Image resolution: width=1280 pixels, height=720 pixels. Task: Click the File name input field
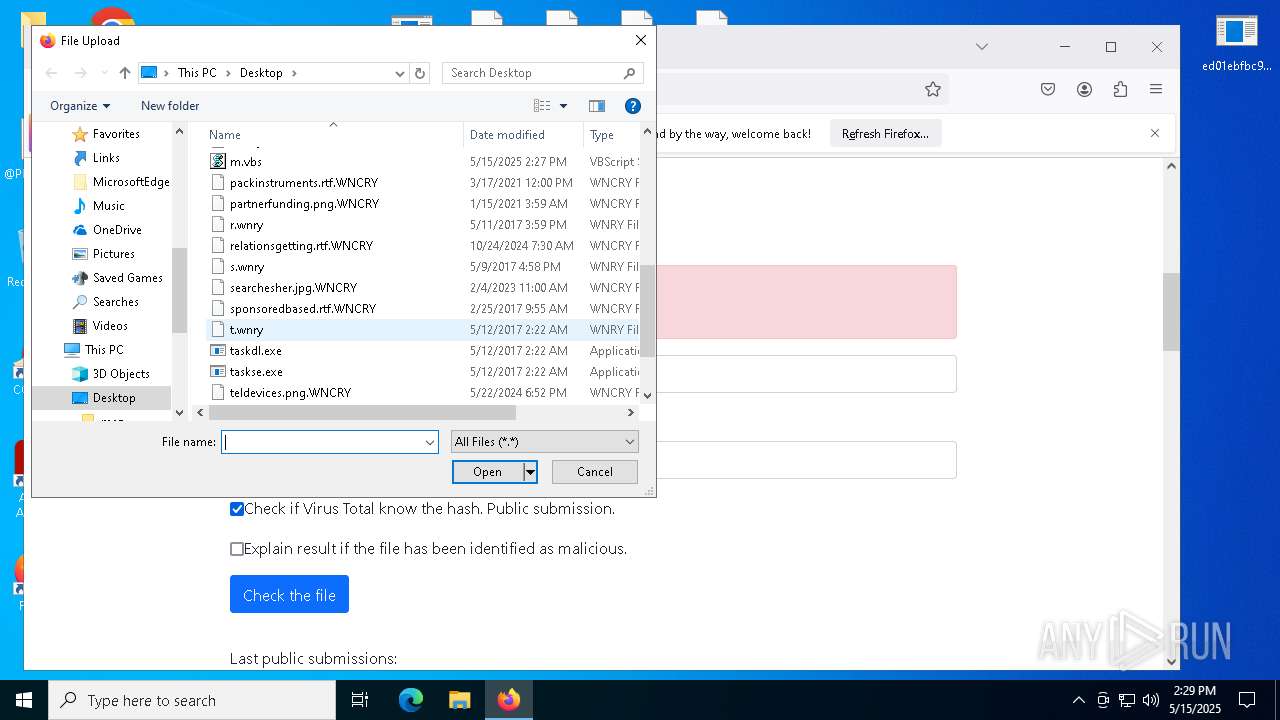pos(322,442)
